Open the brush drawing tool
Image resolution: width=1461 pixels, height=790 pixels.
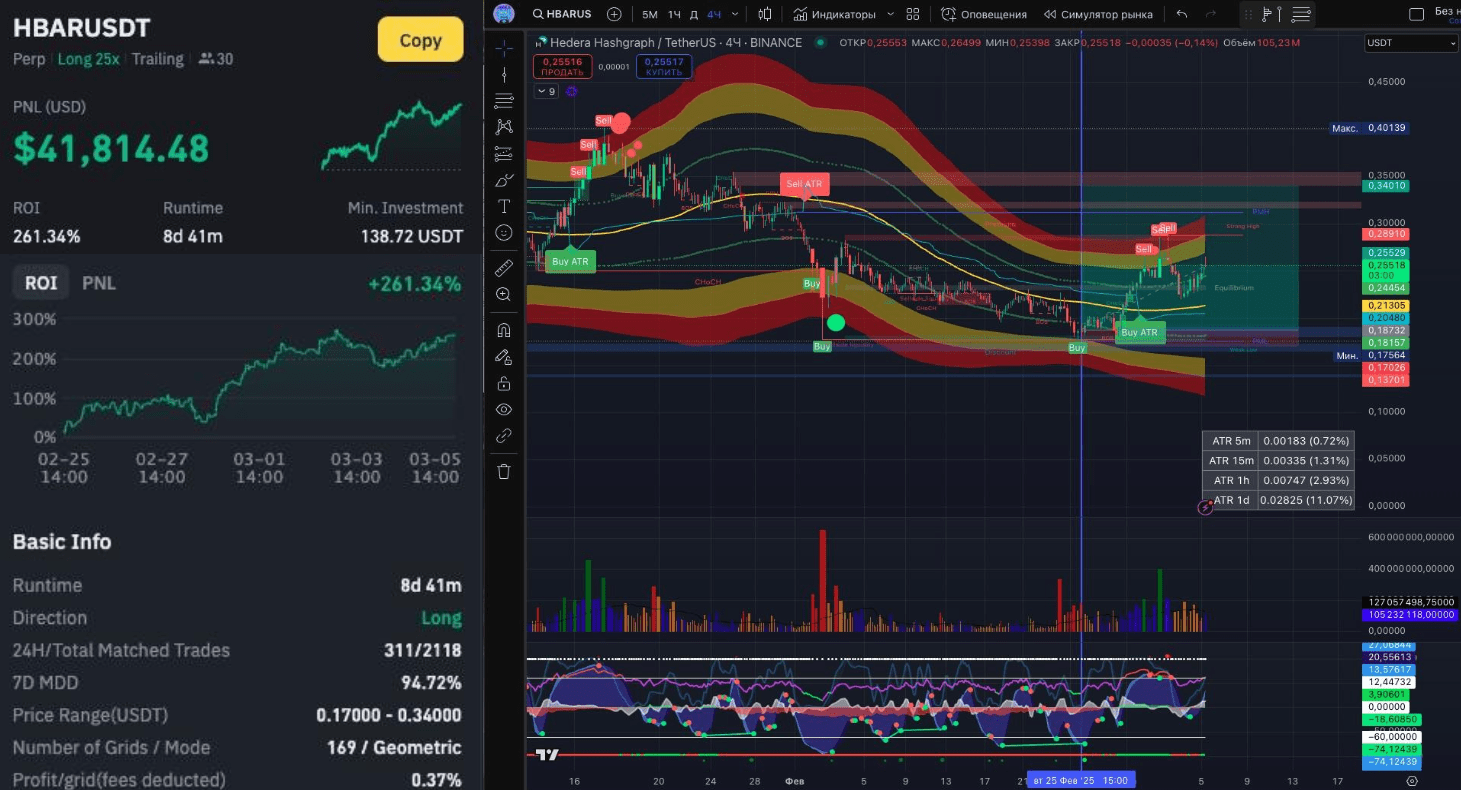click(x=504, y=180)
